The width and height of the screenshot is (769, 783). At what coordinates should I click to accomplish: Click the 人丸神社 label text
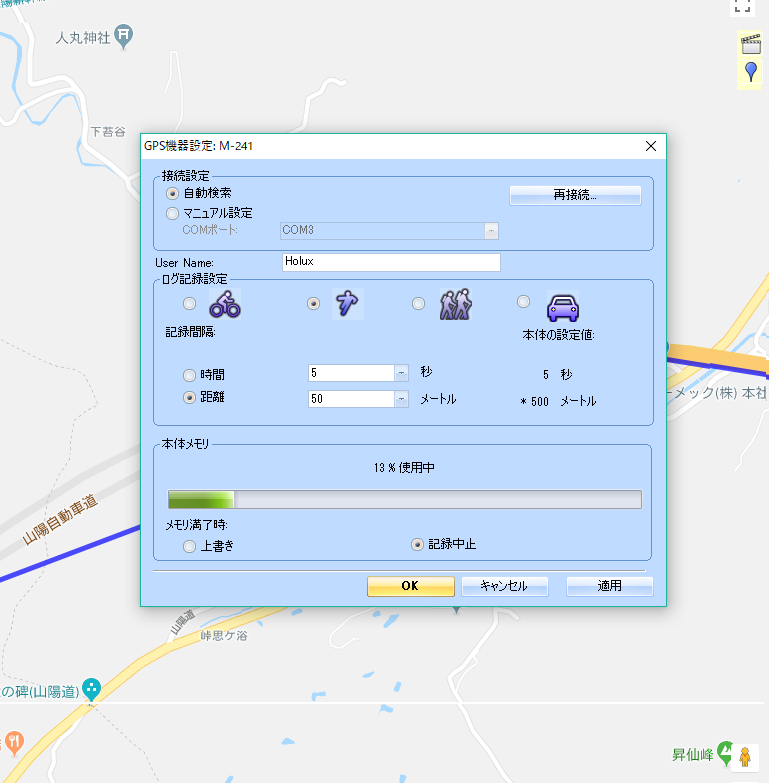83,38
